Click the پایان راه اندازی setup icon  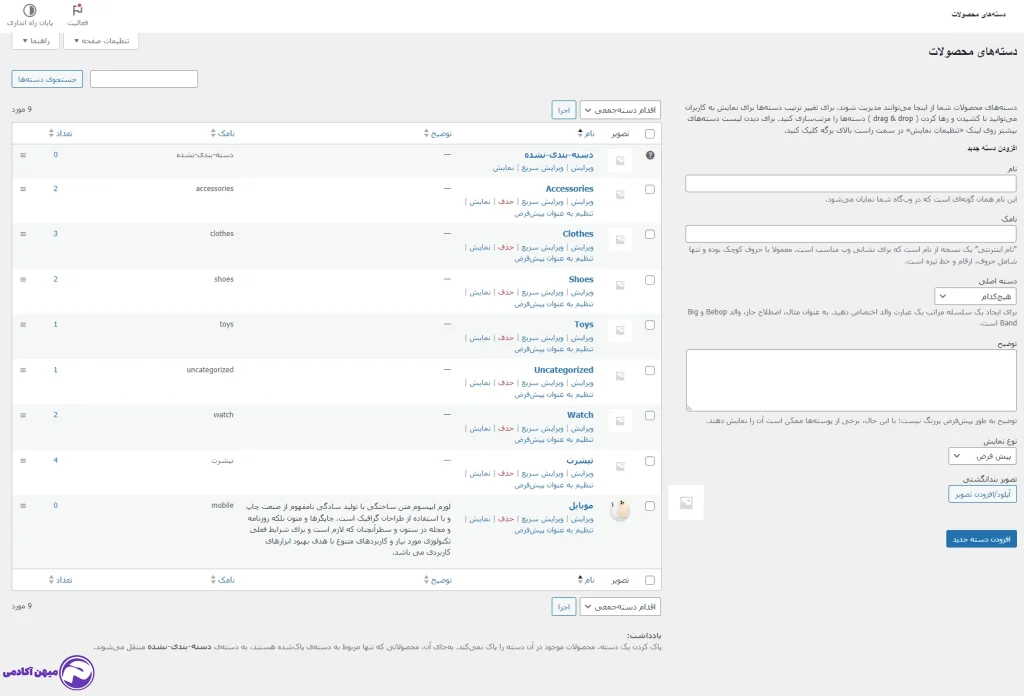click(x=29, y=10)
